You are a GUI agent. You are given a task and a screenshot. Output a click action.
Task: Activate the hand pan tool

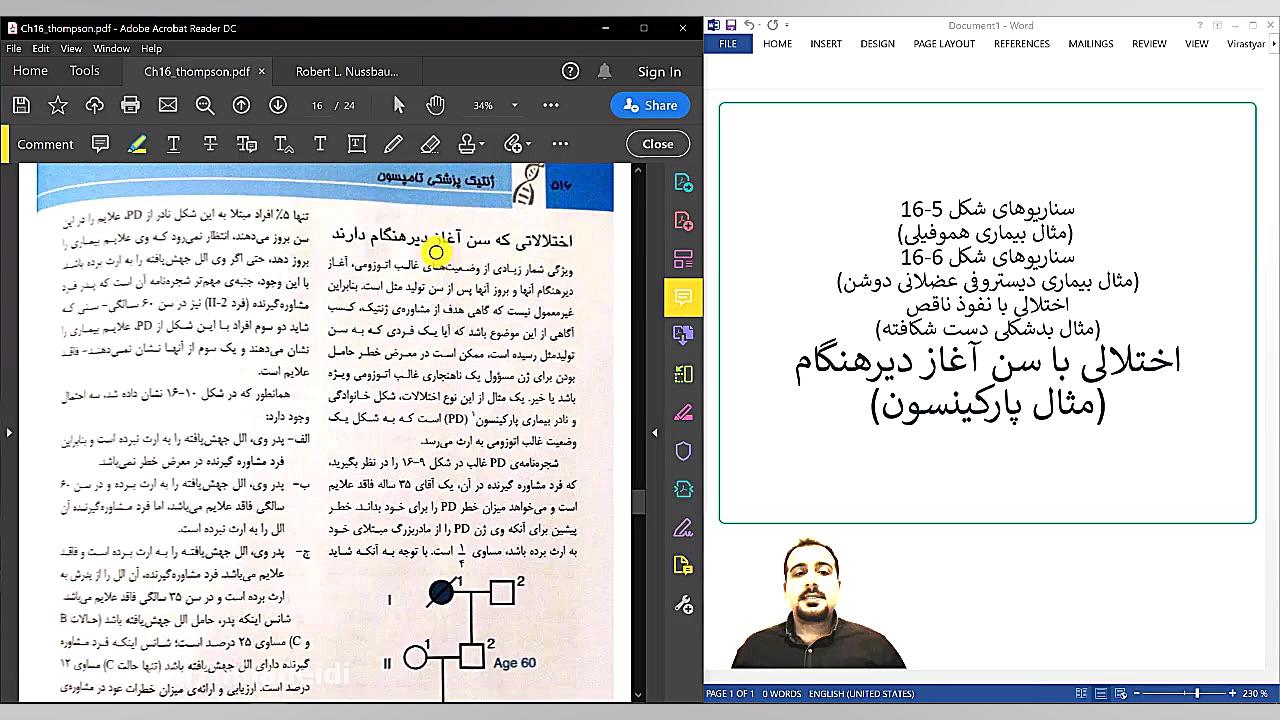[x=435, y=105]
